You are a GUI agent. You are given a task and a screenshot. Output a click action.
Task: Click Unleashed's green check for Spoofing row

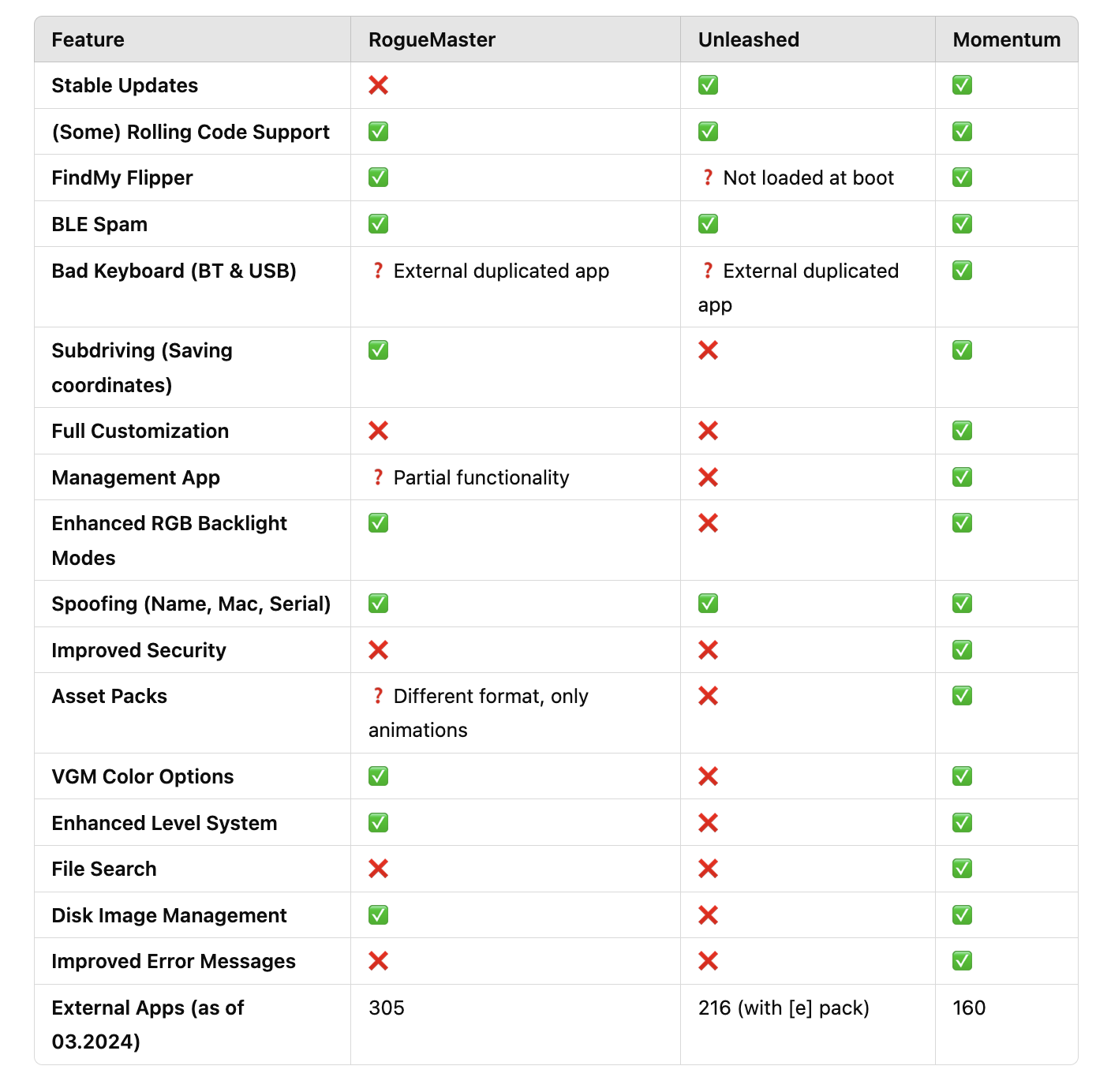tap(708, 604)
